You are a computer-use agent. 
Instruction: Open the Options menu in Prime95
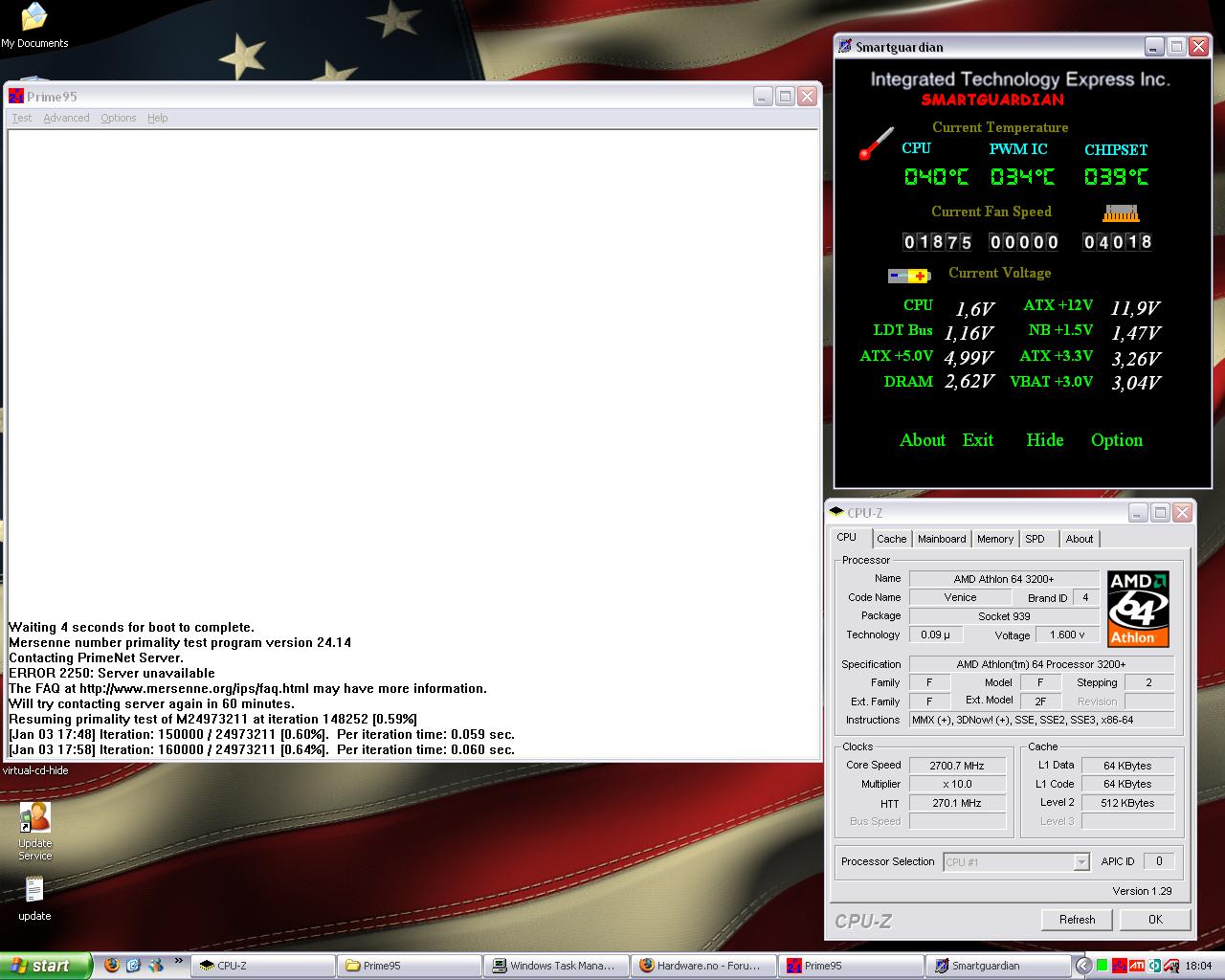point(119,118)
